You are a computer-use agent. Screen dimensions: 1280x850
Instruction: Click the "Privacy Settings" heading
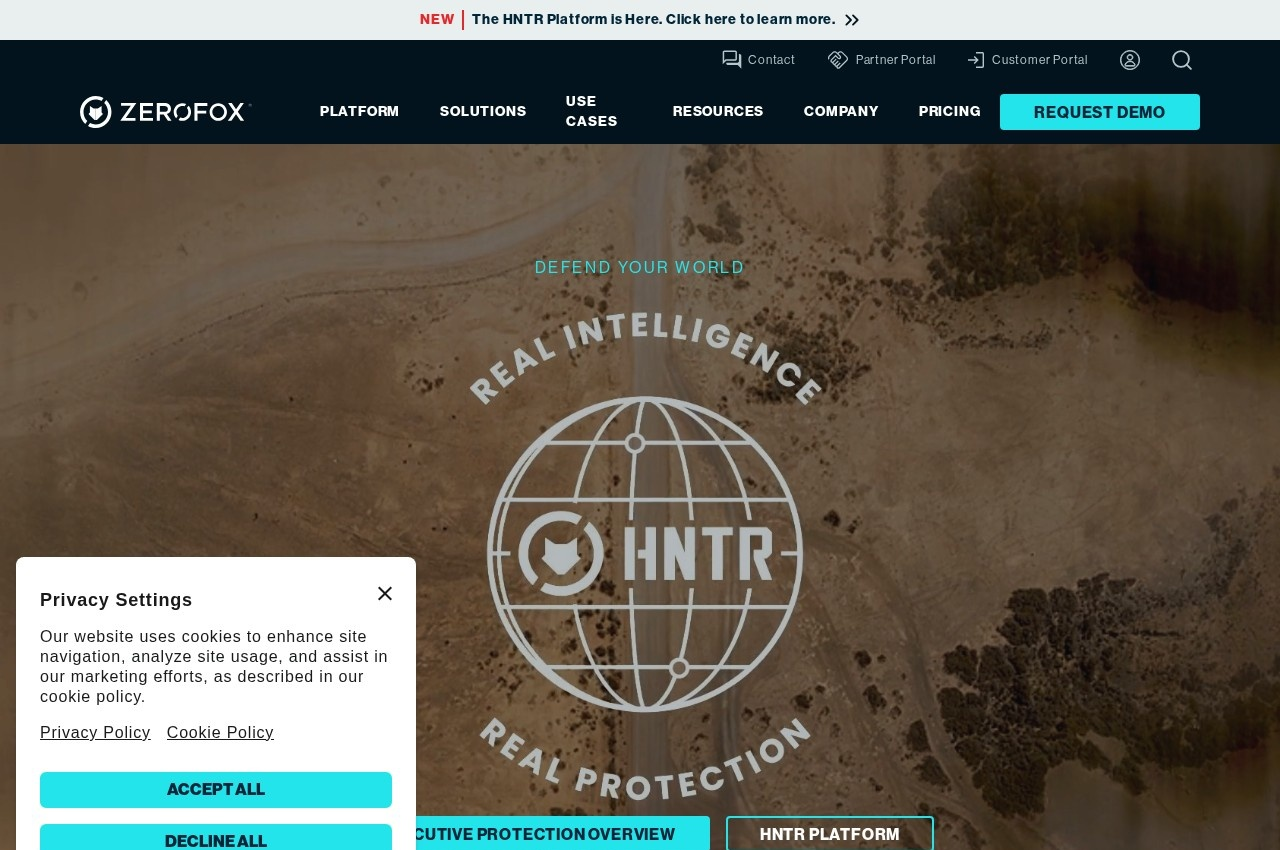pos(116,600)
